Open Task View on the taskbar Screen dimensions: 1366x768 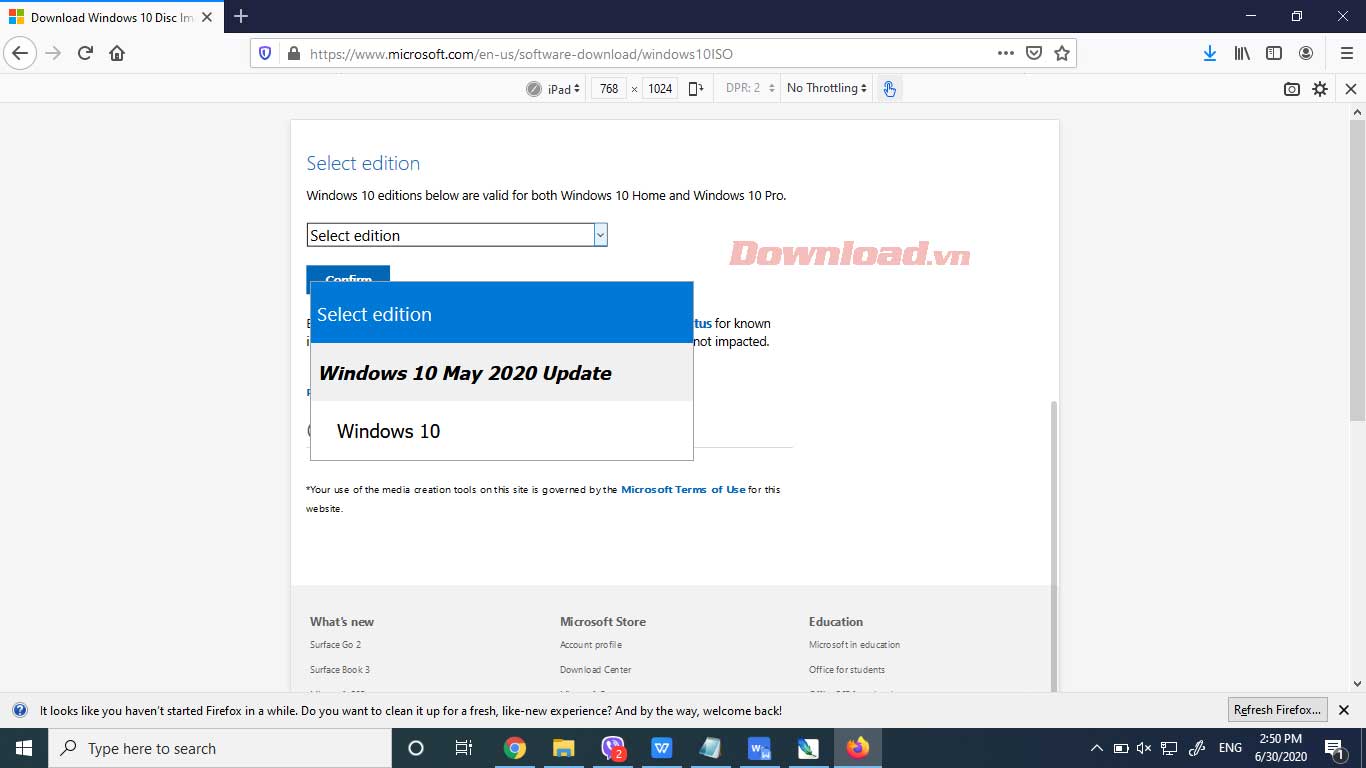click(x=464, y=748)
